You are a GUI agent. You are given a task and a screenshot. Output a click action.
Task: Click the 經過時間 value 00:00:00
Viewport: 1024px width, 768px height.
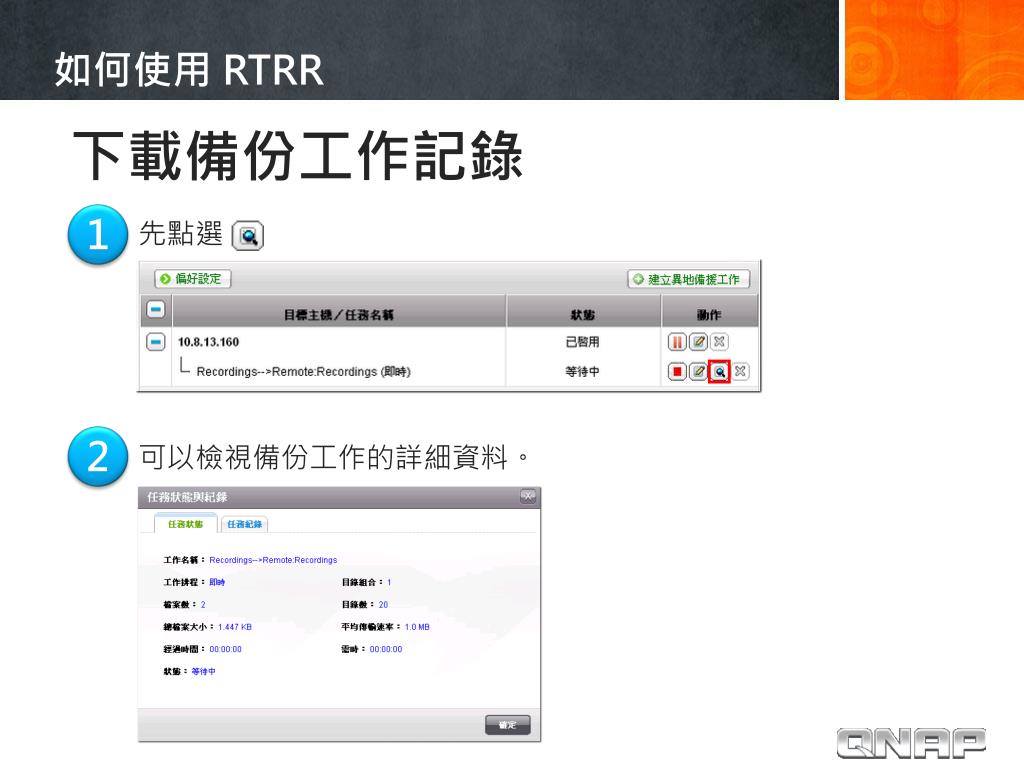tap(225, 649)
